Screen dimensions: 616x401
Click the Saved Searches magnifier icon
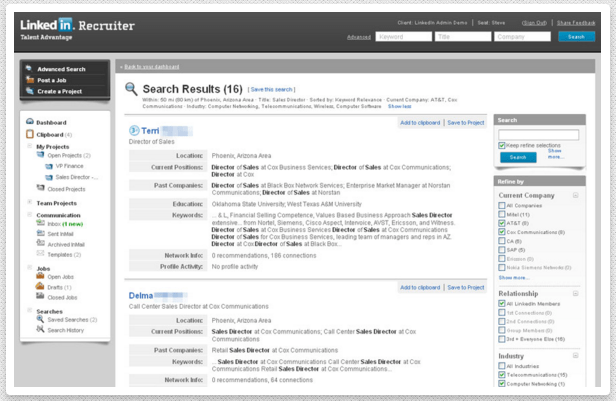pos(40,319)
